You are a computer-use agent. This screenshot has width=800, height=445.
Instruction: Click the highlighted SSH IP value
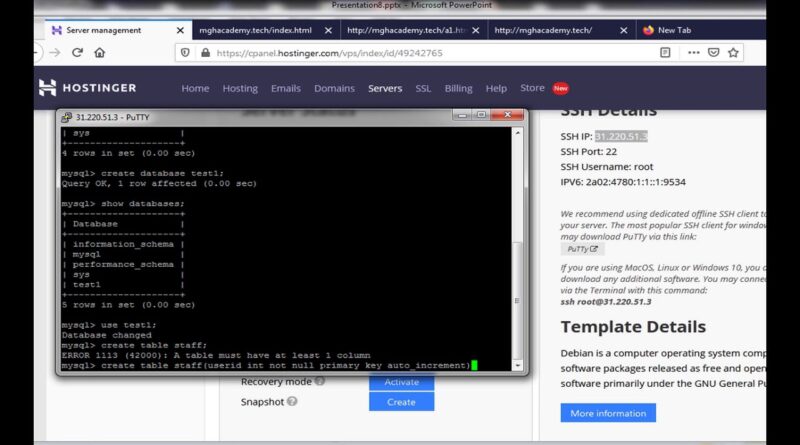[621, 136]
